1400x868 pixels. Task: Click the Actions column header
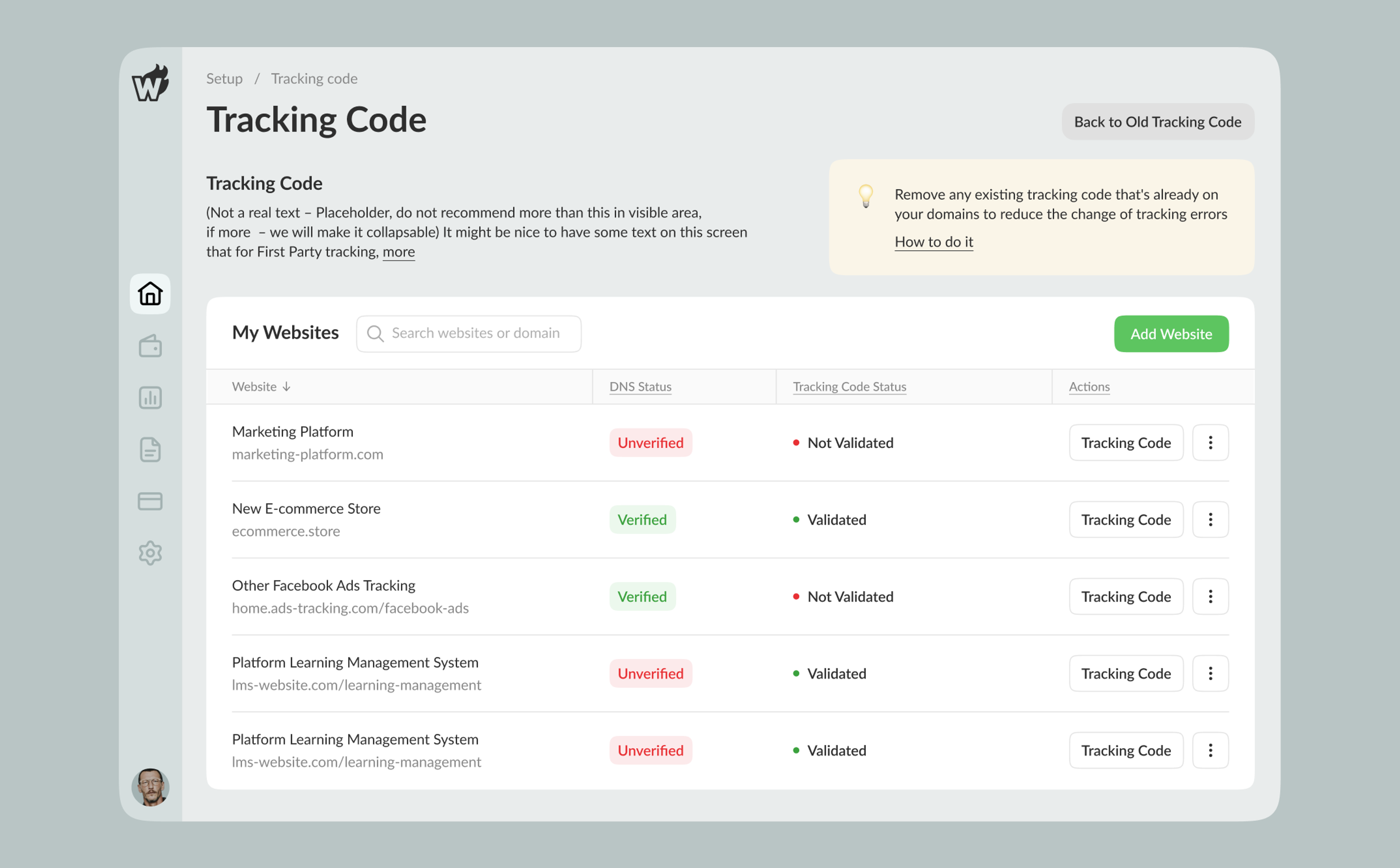point(1089,386)
